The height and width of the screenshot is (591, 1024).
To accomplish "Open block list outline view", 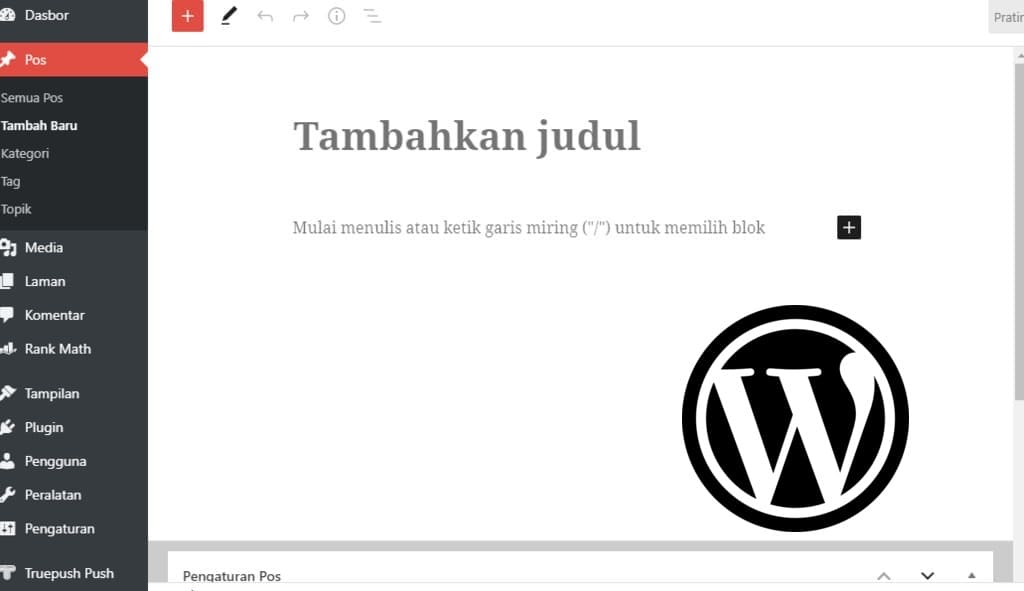I will [x=372, y=16].
